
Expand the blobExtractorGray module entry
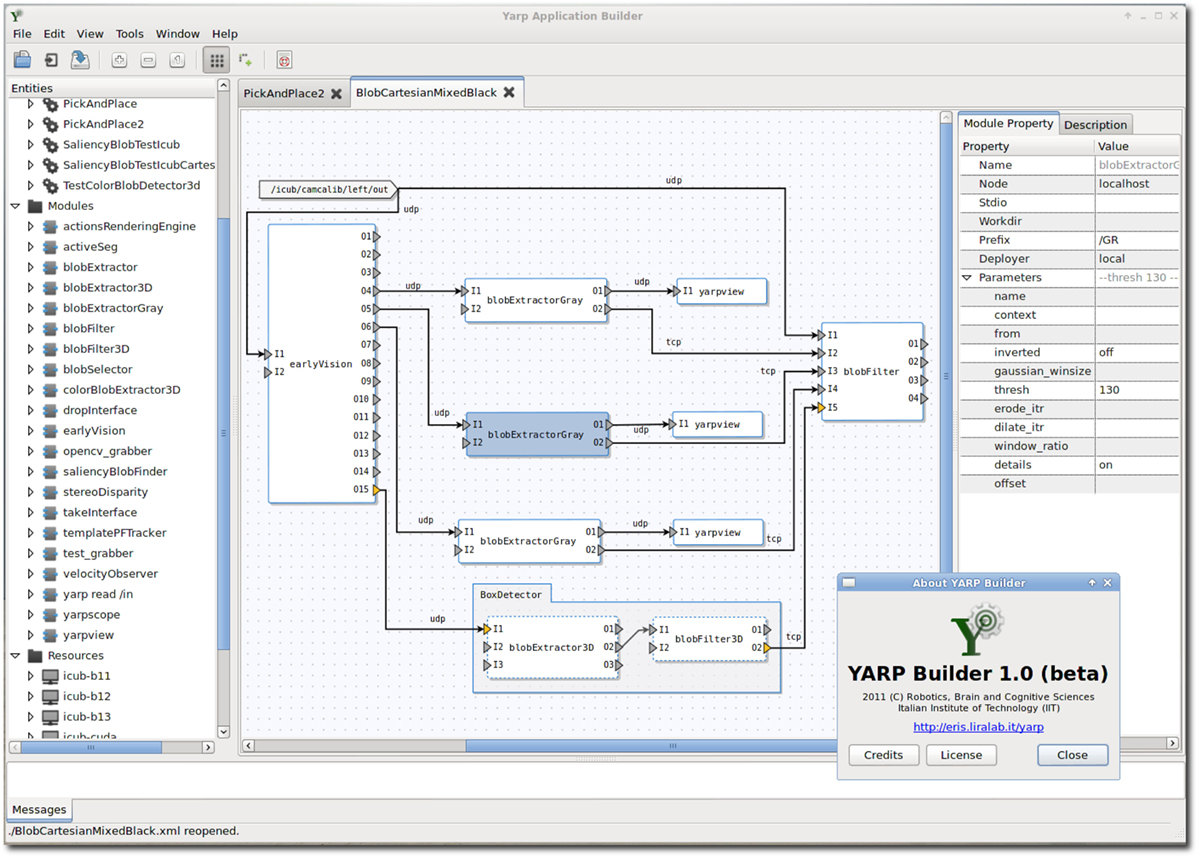[x=31, y=308]
